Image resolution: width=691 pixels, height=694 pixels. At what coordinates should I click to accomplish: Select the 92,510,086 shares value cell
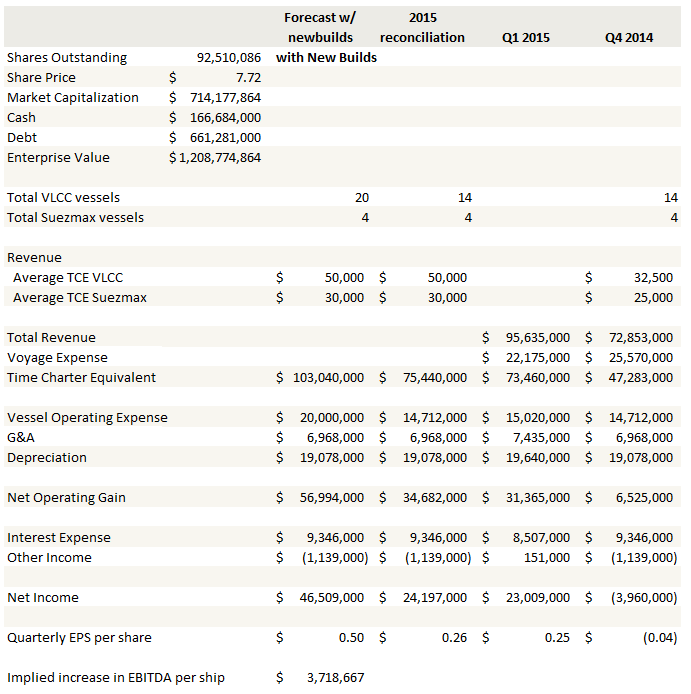coord(229,58)
